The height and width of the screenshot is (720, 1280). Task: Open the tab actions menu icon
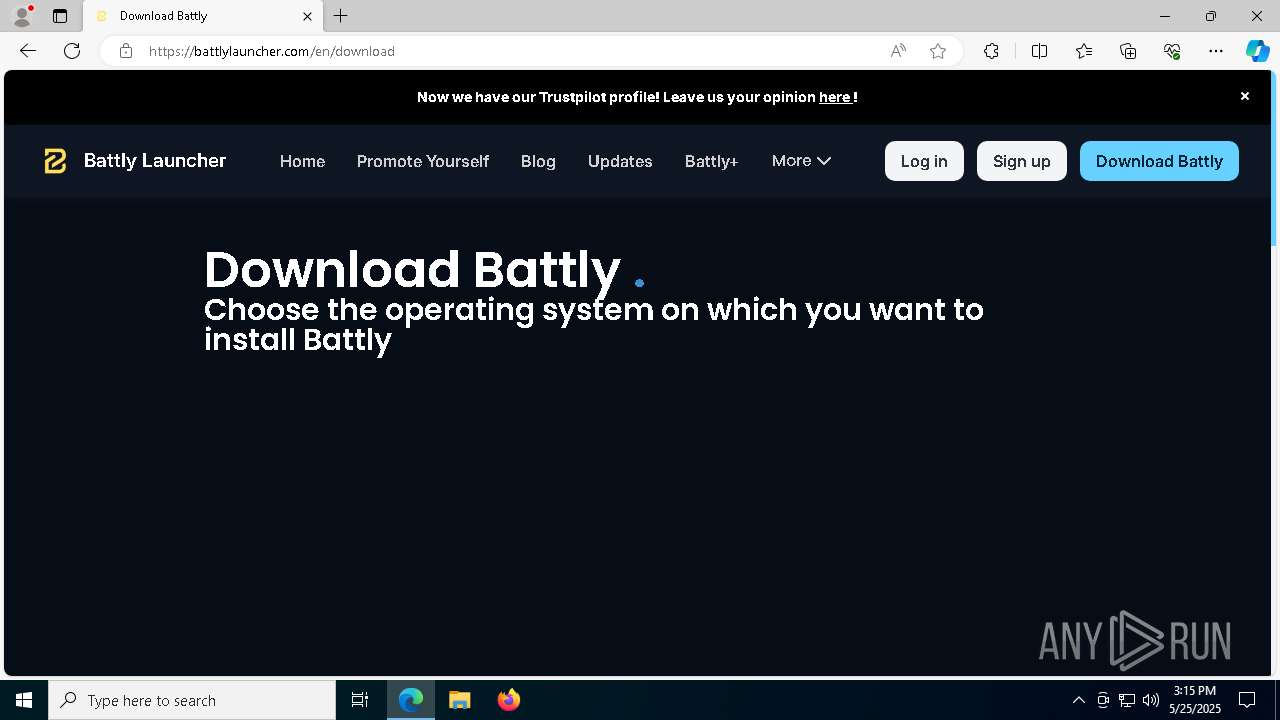click(x=60, y=16)
